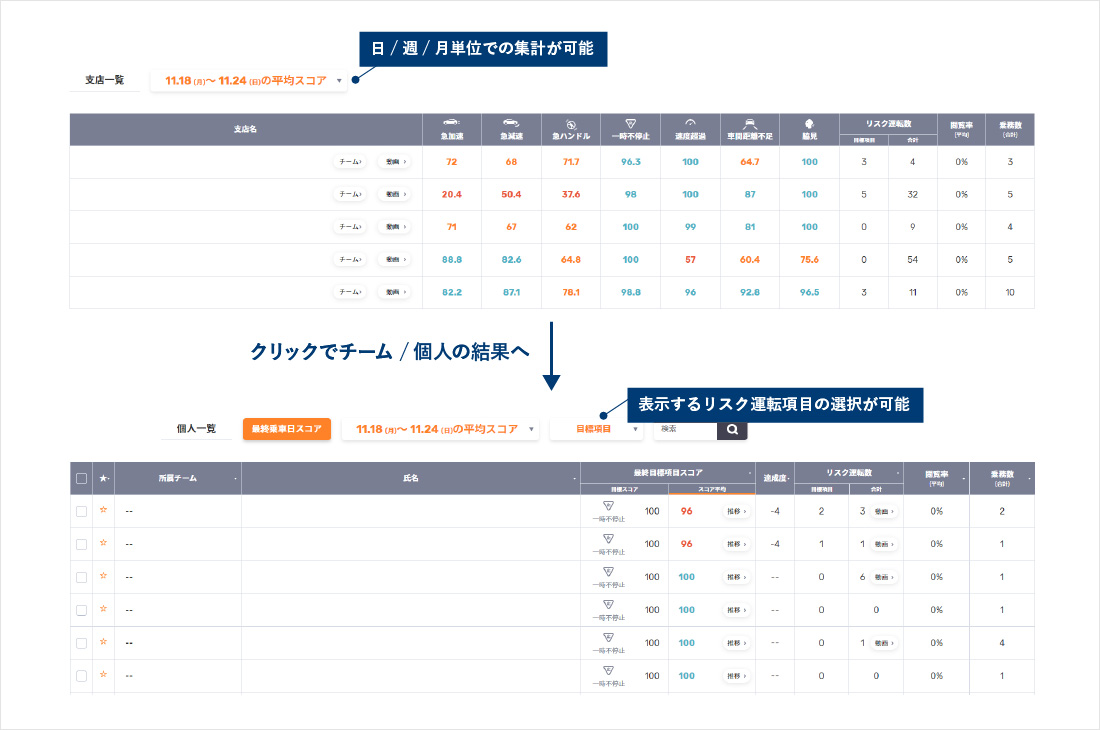Viewport: 1100px width, 730px height.
Task: Click the チーム button in first branch row
Action: tap(350, 162)
